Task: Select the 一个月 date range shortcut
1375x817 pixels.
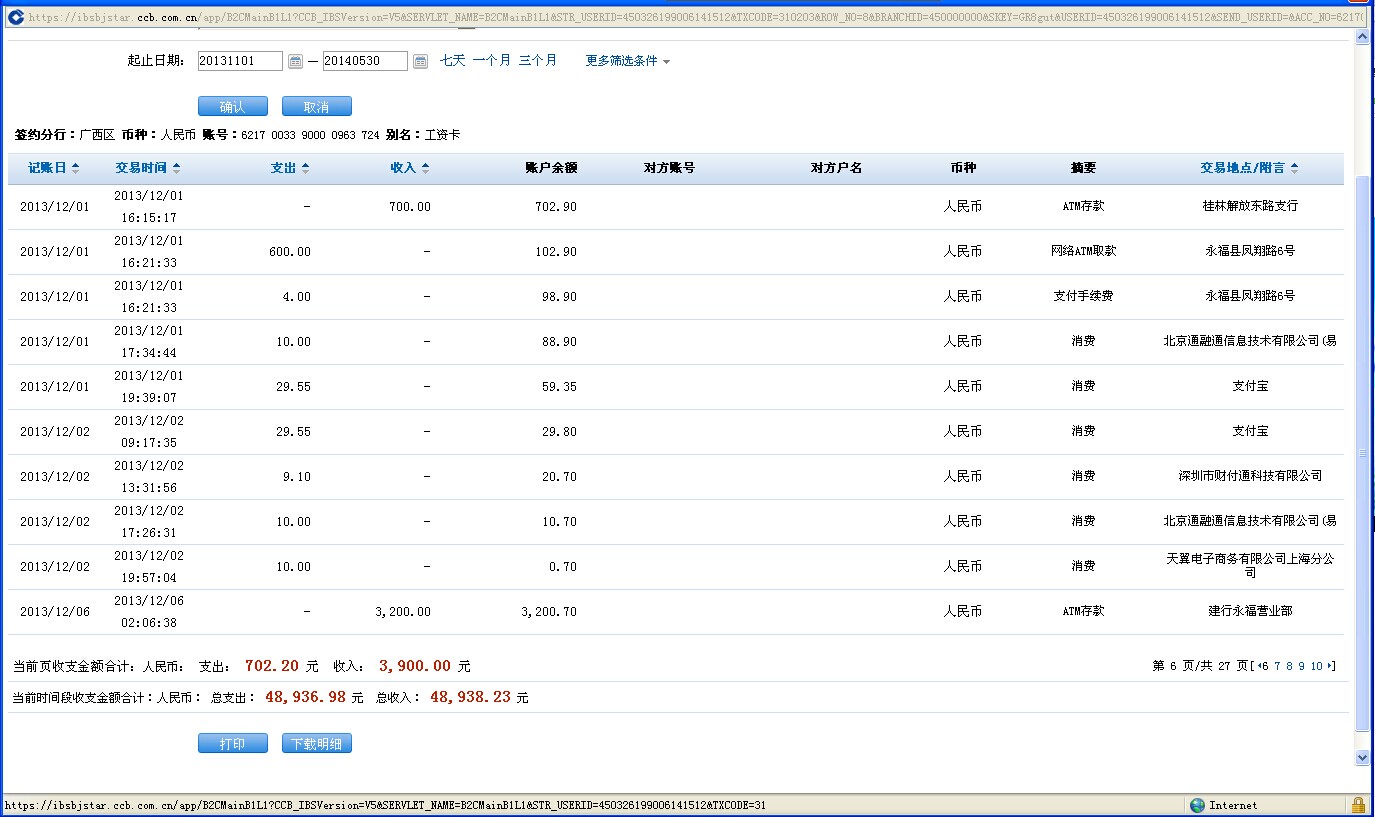Action: coord(491,61)
